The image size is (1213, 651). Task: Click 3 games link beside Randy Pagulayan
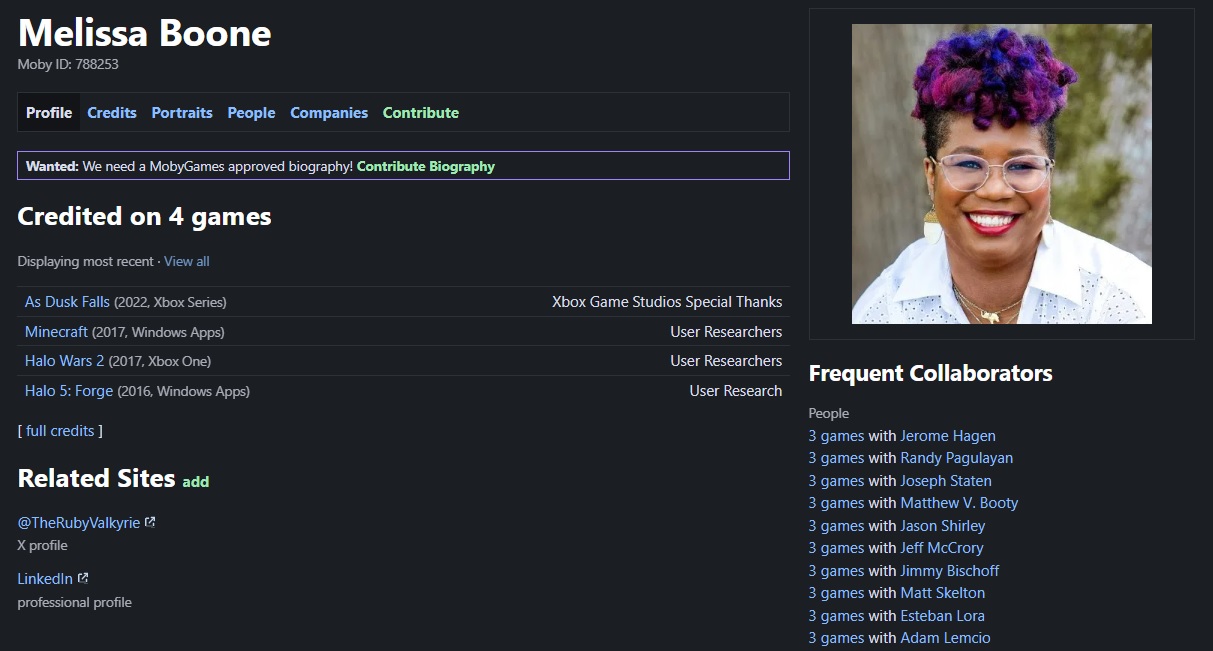click(836, 458)
